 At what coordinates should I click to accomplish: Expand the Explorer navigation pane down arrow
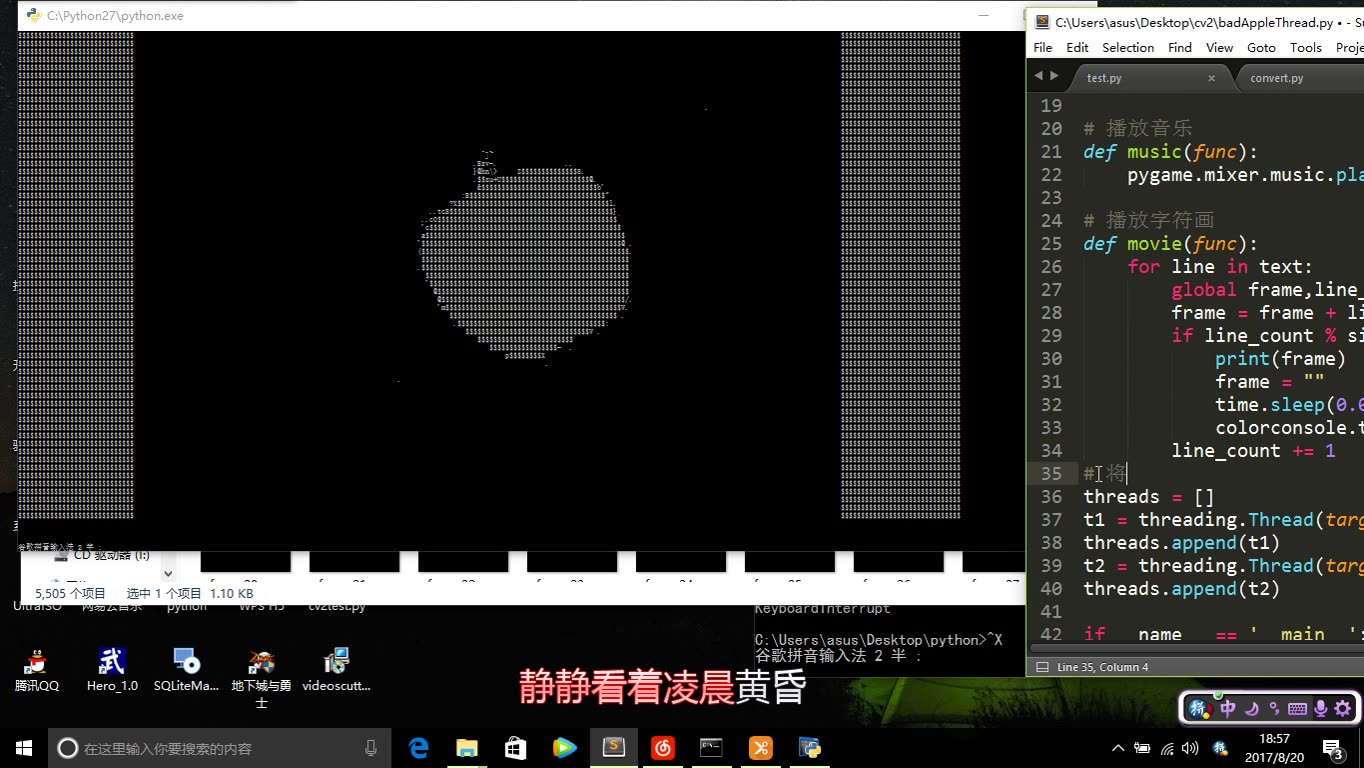click(x=168, y=574)
